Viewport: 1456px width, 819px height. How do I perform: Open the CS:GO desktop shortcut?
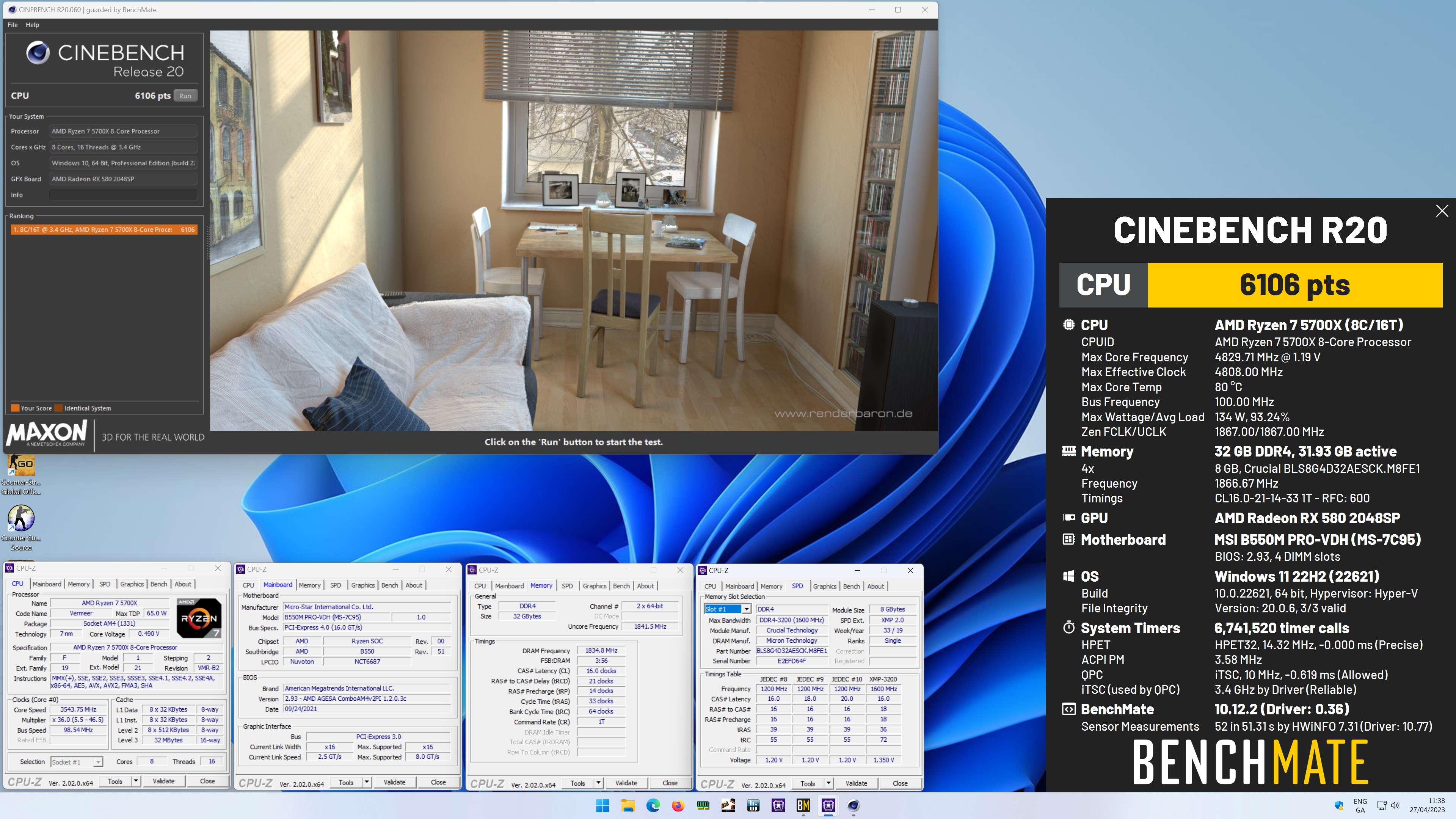(x=21, y=474)
